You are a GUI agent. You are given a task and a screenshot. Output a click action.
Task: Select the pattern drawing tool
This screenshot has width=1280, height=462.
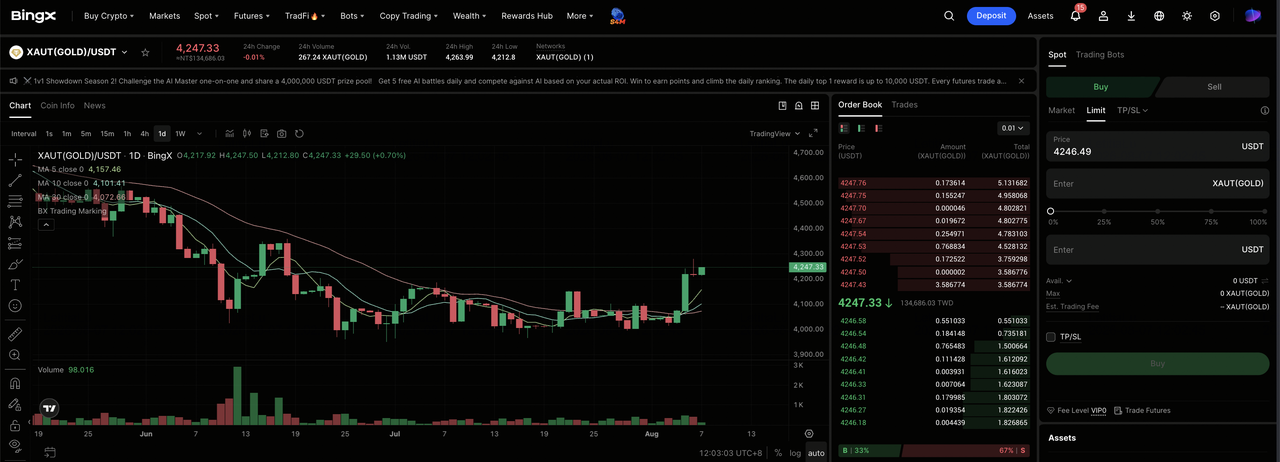click(15, 222)
